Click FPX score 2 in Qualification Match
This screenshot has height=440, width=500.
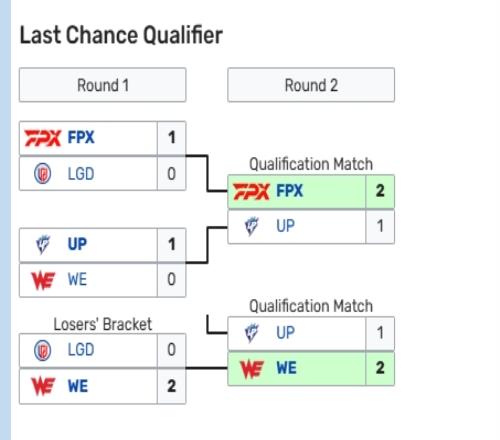pyautogui.click(x=380, y=191)
